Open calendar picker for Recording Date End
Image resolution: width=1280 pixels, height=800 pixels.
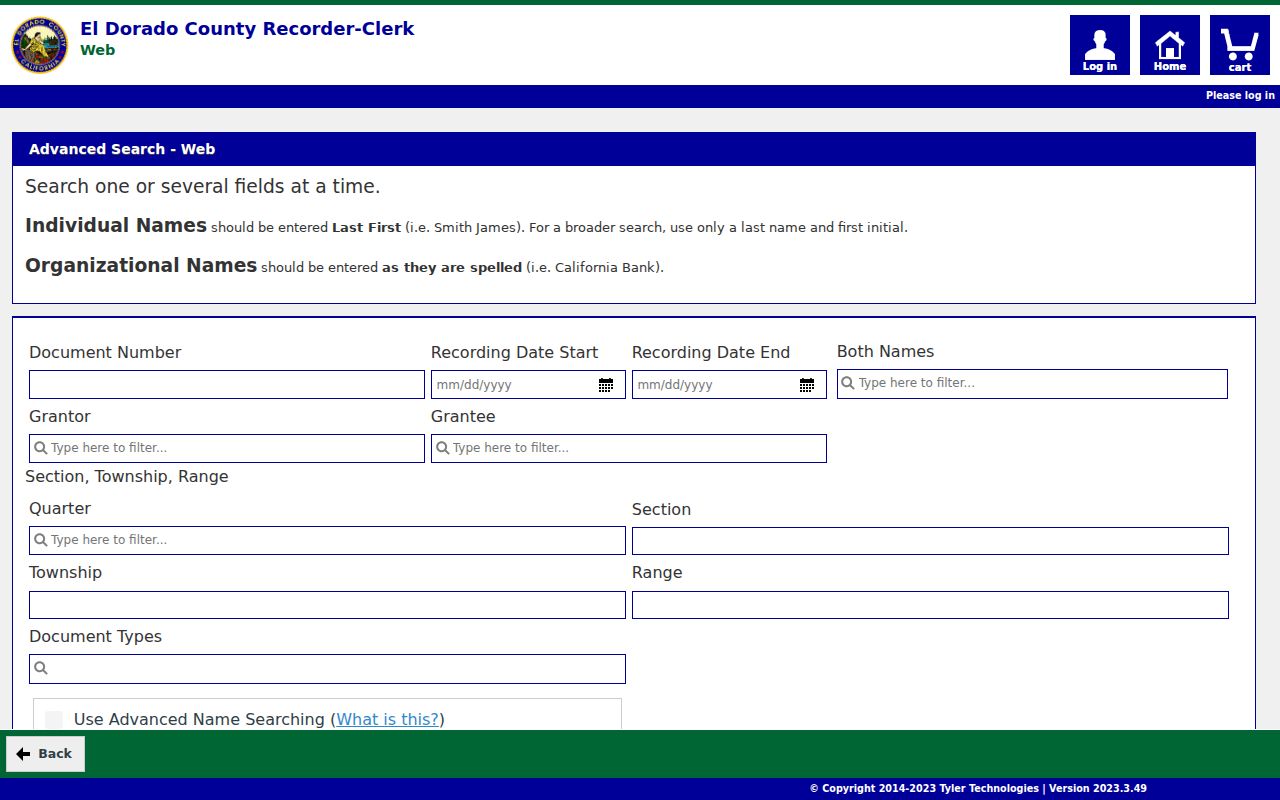[x=806, y=385]
